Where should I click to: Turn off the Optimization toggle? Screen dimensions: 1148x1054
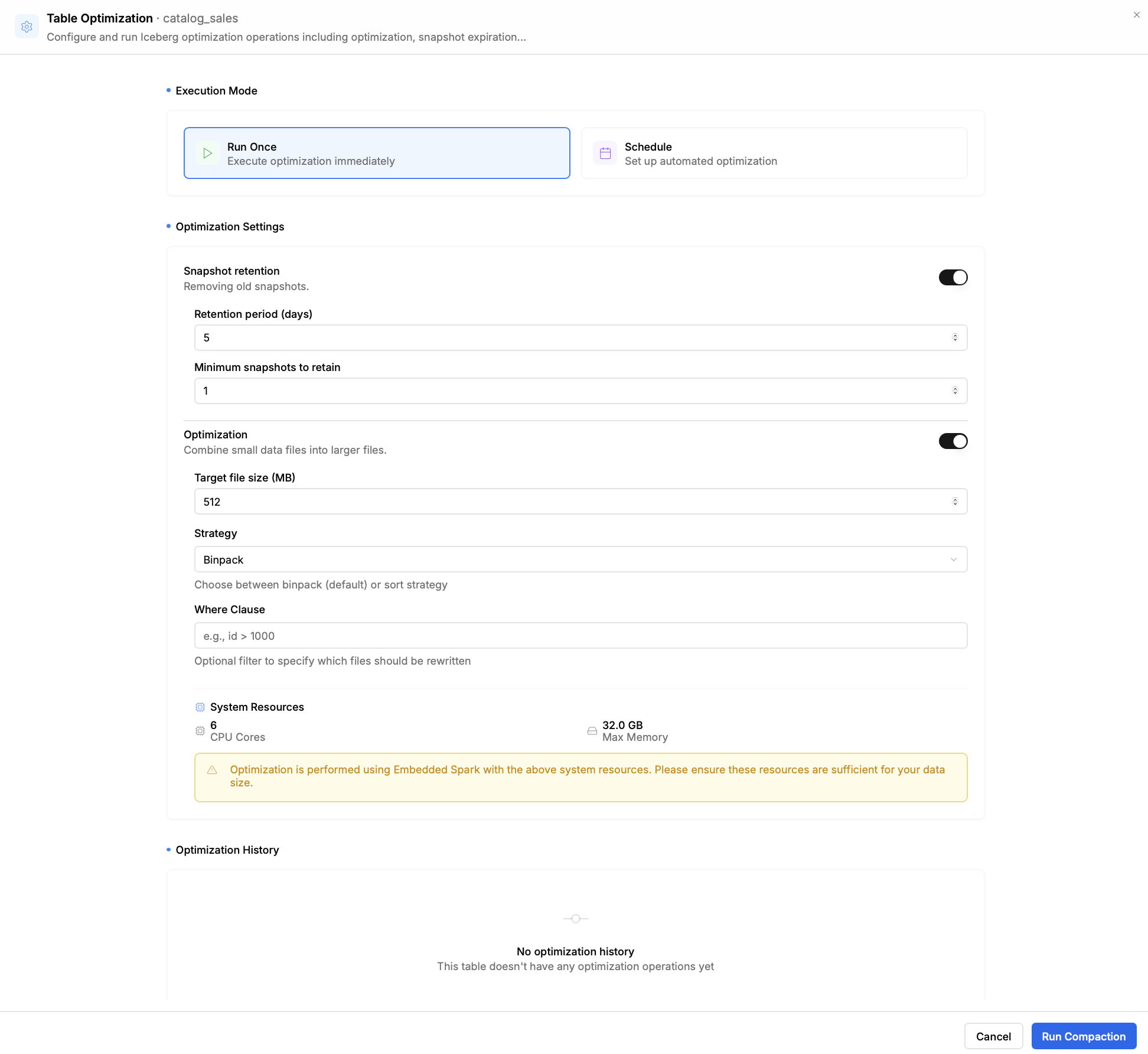click(x=953, y=441)
